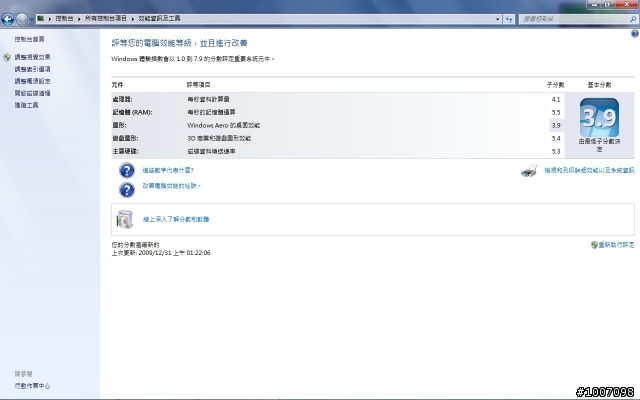Click the Windows Aero desktop performance description
The image size is (640, 400).
click(x=223, y=125)
